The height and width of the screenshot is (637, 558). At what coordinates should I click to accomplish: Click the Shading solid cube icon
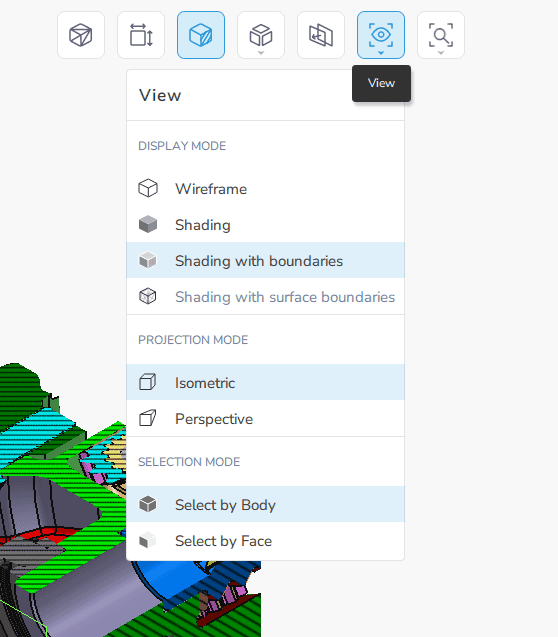pos(148,224)
